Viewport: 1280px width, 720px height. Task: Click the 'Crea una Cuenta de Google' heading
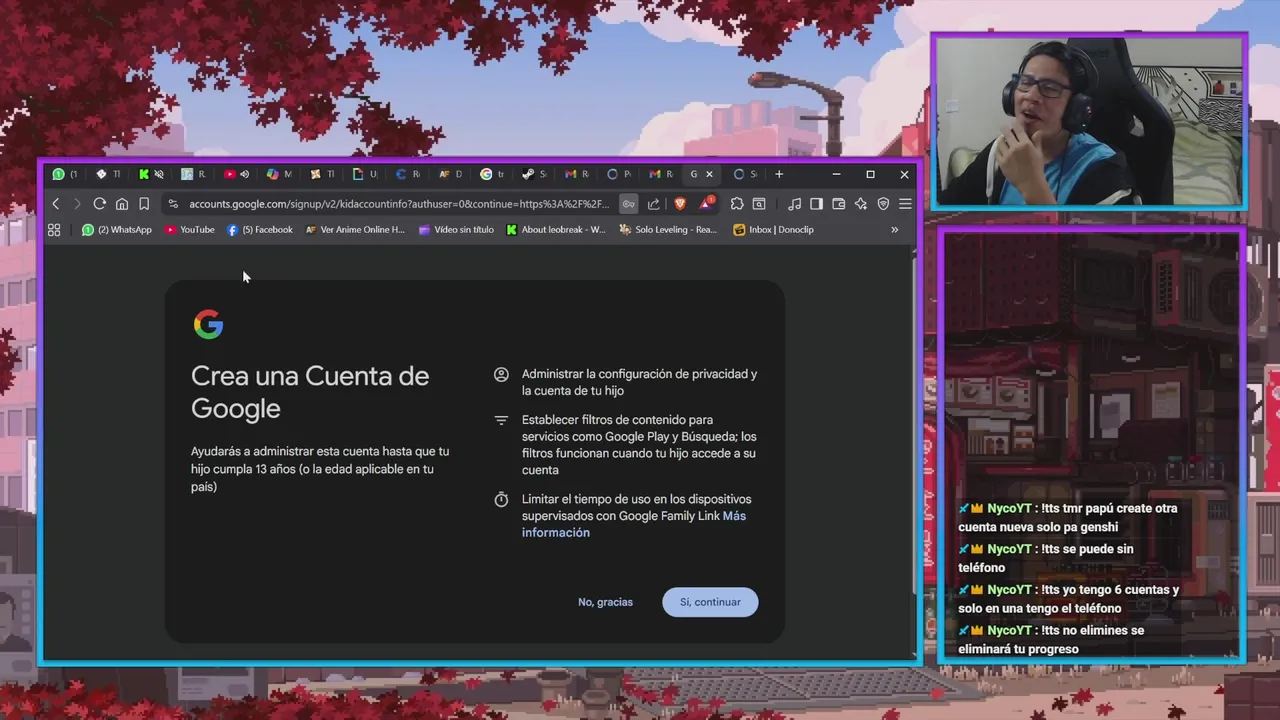coord(310,392)
